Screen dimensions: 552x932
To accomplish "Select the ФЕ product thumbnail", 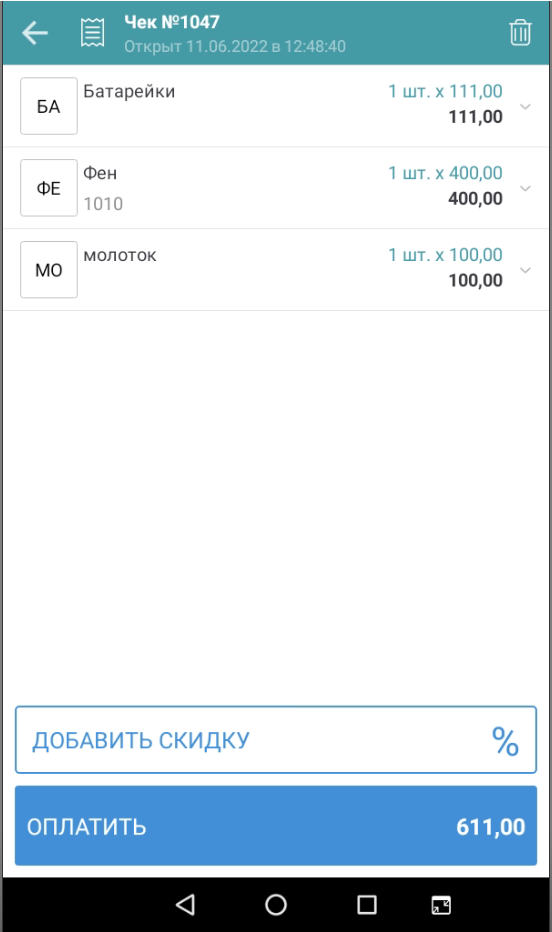I will coord(49,188).
